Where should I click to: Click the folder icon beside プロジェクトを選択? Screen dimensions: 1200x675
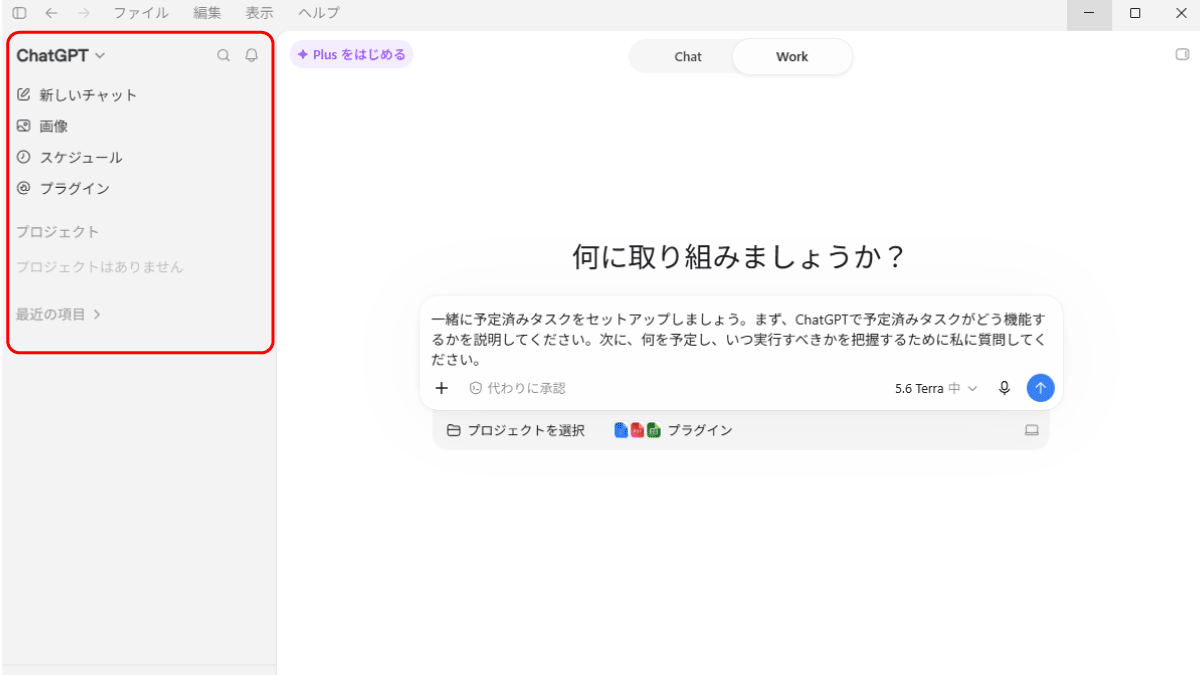click(453, 431)
